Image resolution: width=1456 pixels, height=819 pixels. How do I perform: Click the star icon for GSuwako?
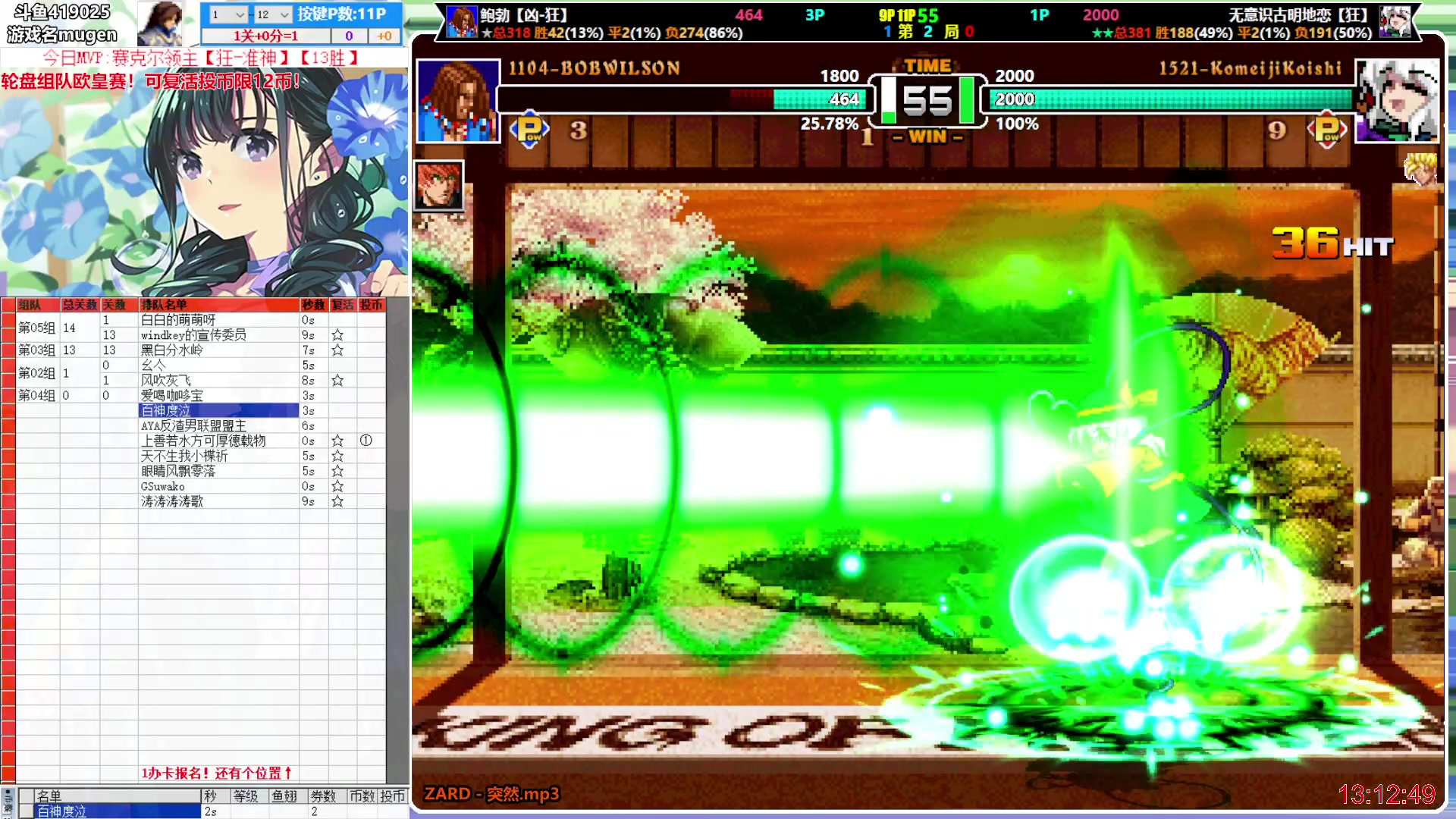337,486
